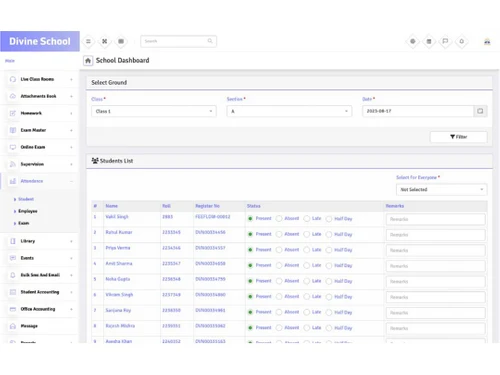Click the Filter button
The image size is (500, 375).
click(459, 137)
